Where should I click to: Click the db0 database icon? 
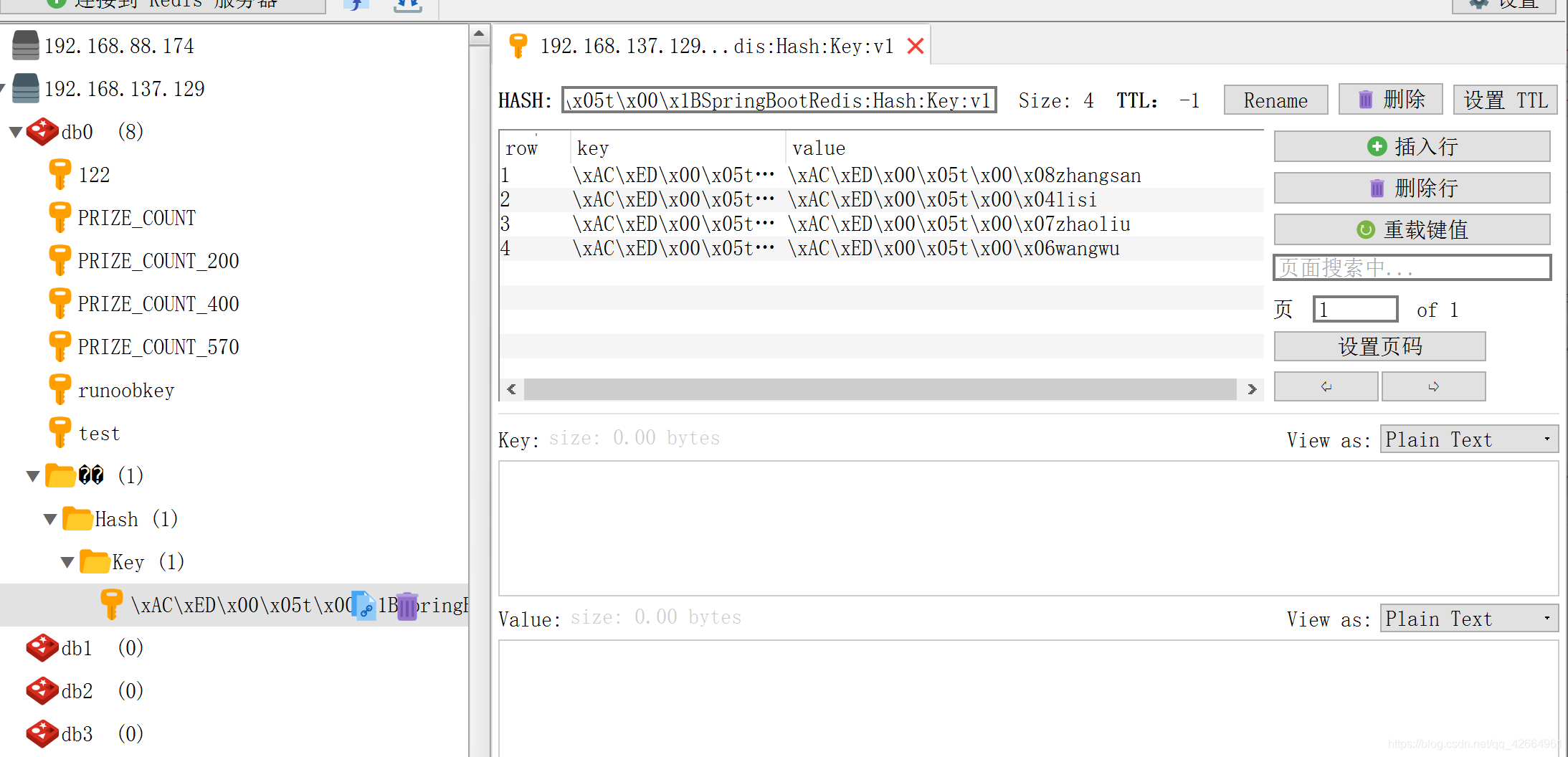42,131
